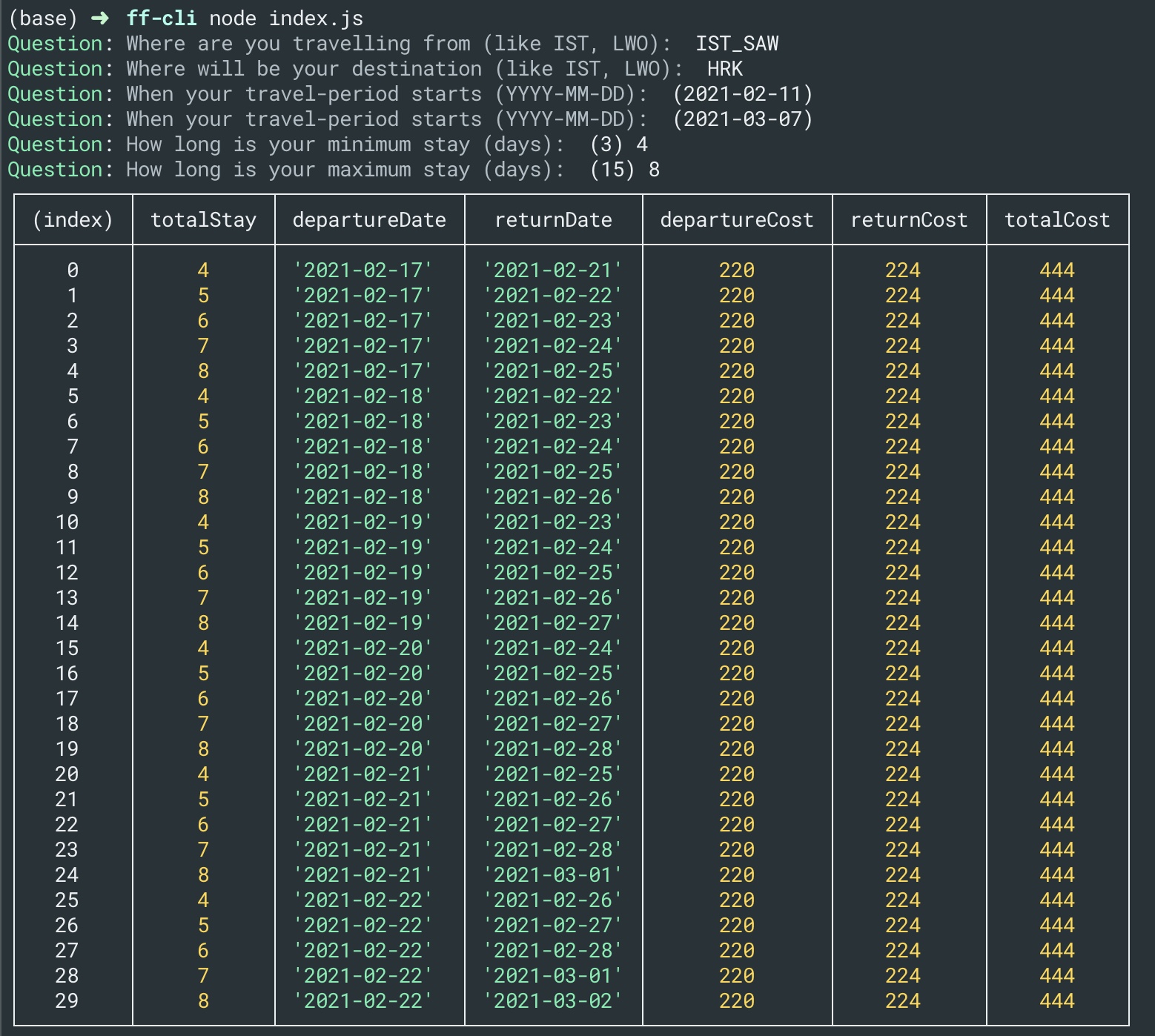The image size is (1155, 1036).
Task: Click returnDate '2021-03-02' in row 29
Action: point(553,1001)
